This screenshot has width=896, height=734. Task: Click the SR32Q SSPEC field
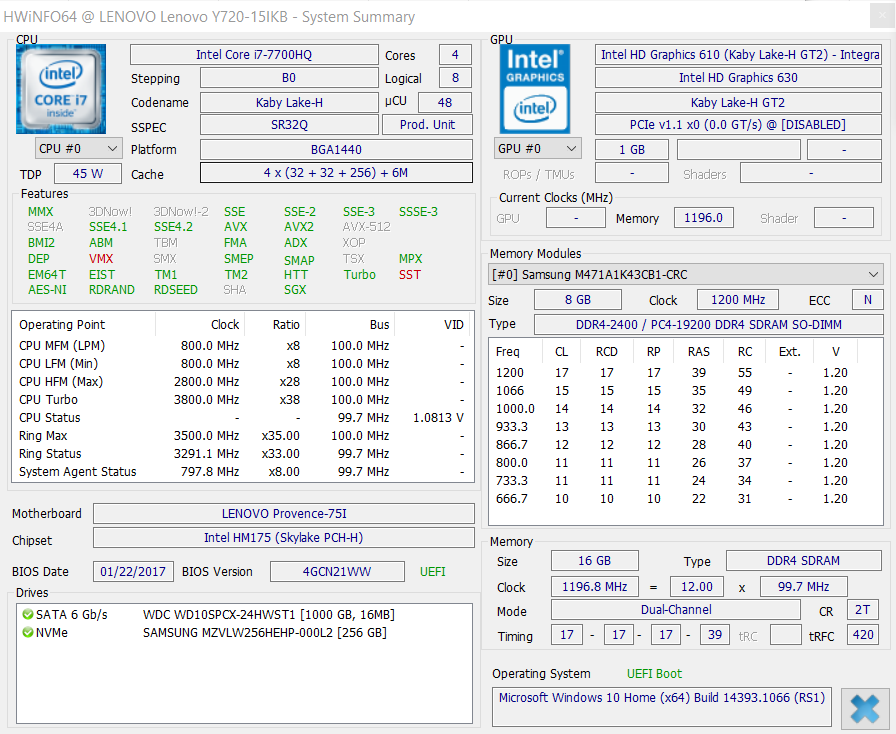click(289, 125)
